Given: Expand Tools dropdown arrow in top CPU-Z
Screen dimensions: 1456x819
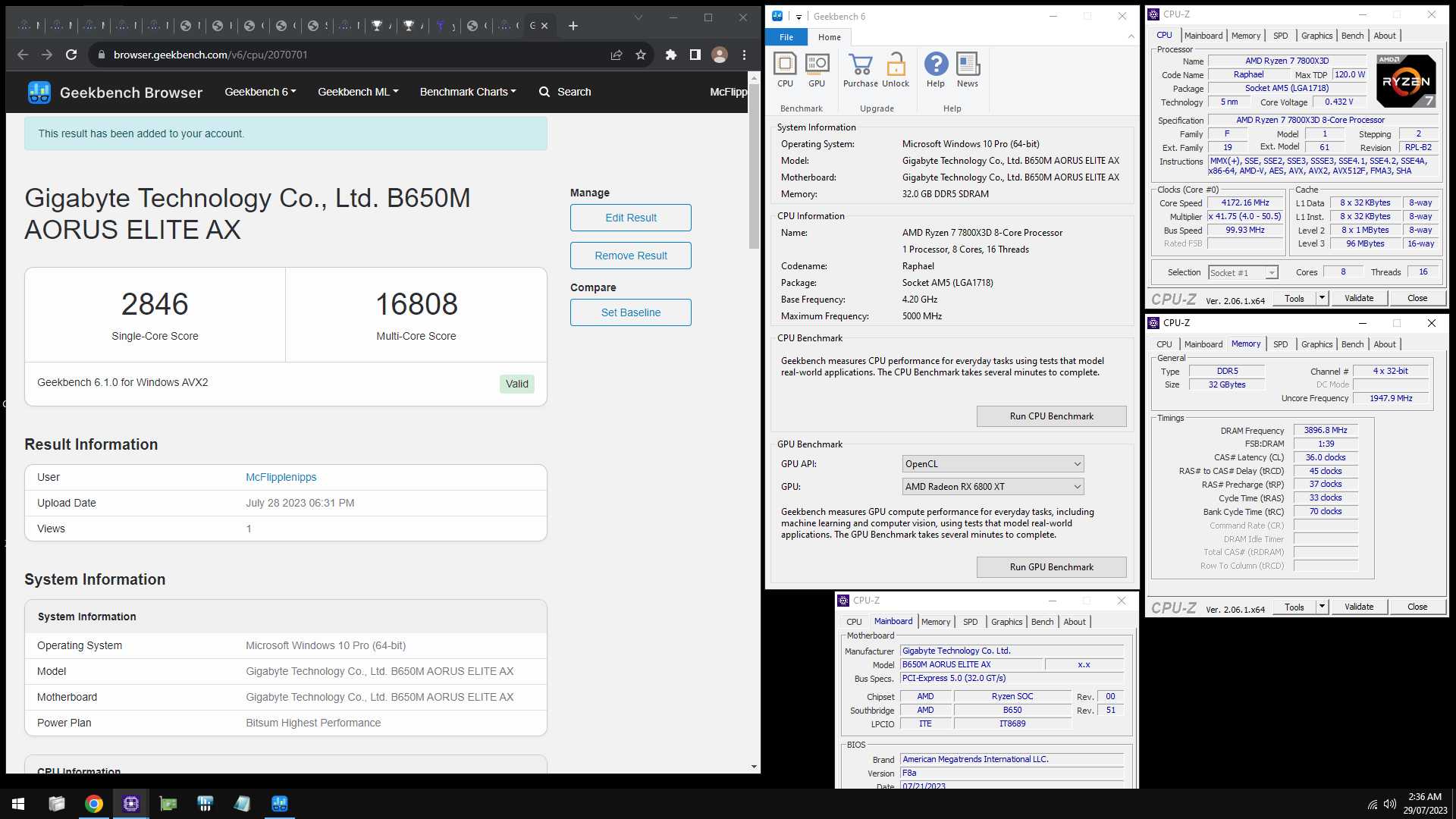Looking at the screenshot, I should [x=1322, y=298].
